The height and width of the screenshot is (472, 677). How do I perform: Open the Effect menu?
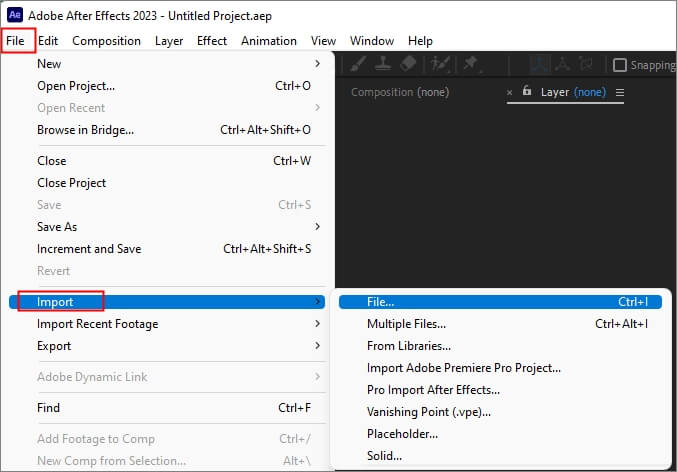coord(212,41)
